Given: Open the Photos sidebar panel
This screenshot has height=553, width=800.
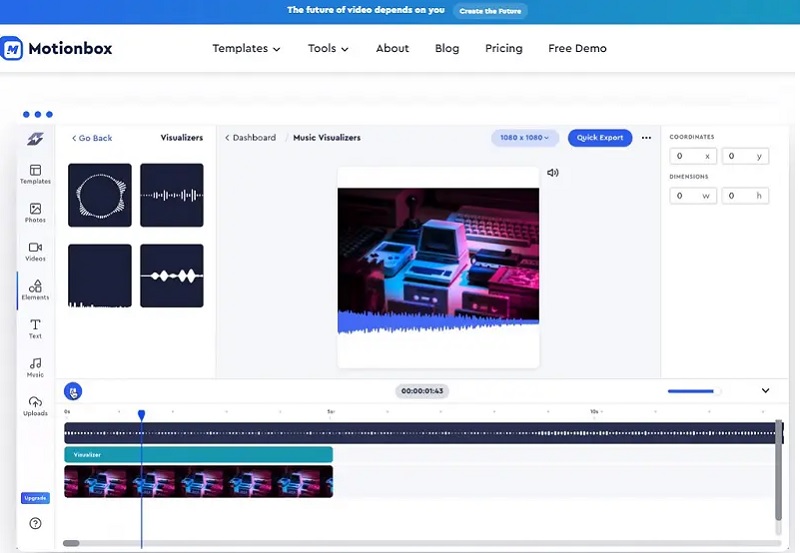Looking at the screenshot, I should point(35,212).
